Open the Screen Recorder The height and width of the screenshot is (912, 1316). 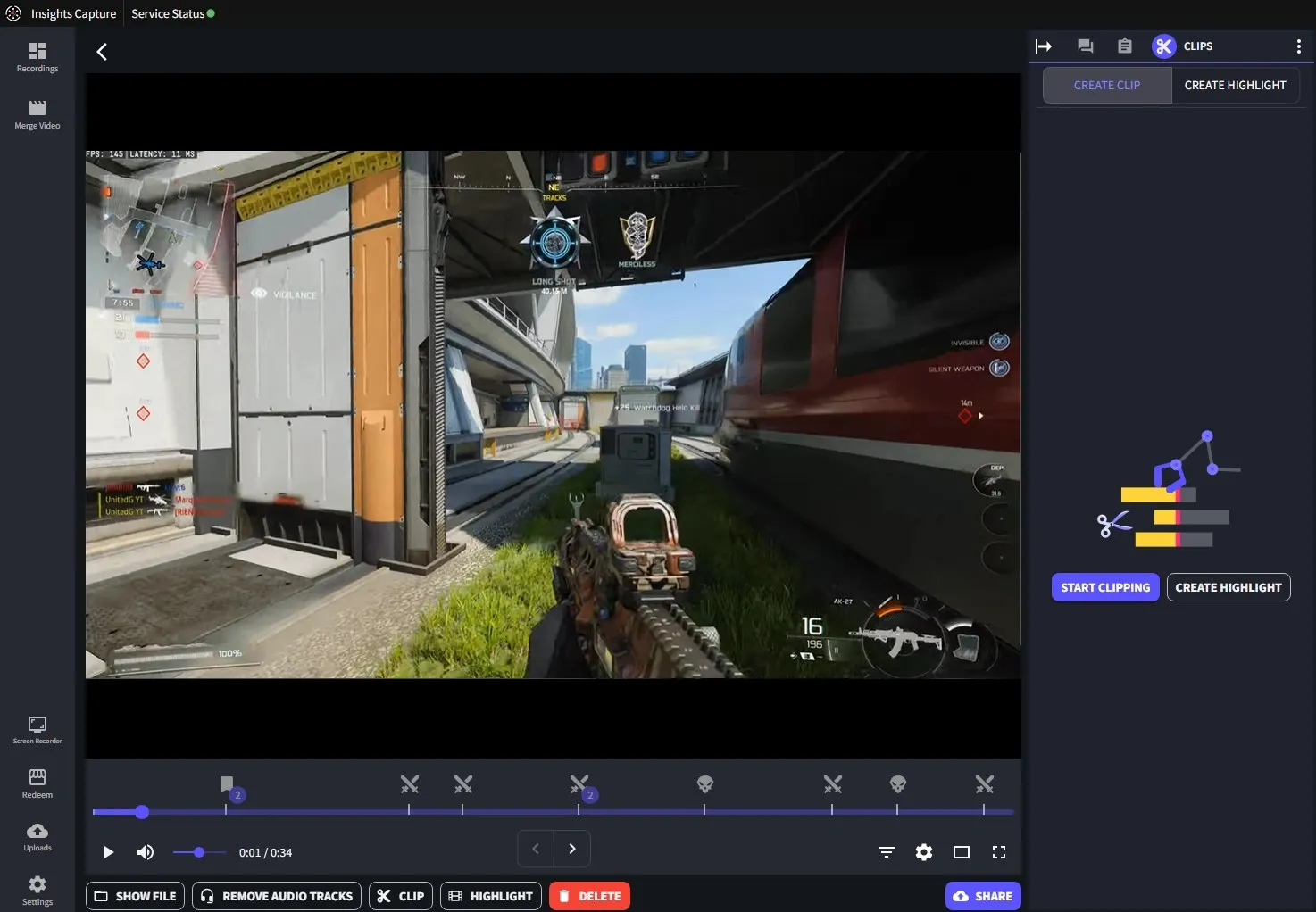[37, 730]
